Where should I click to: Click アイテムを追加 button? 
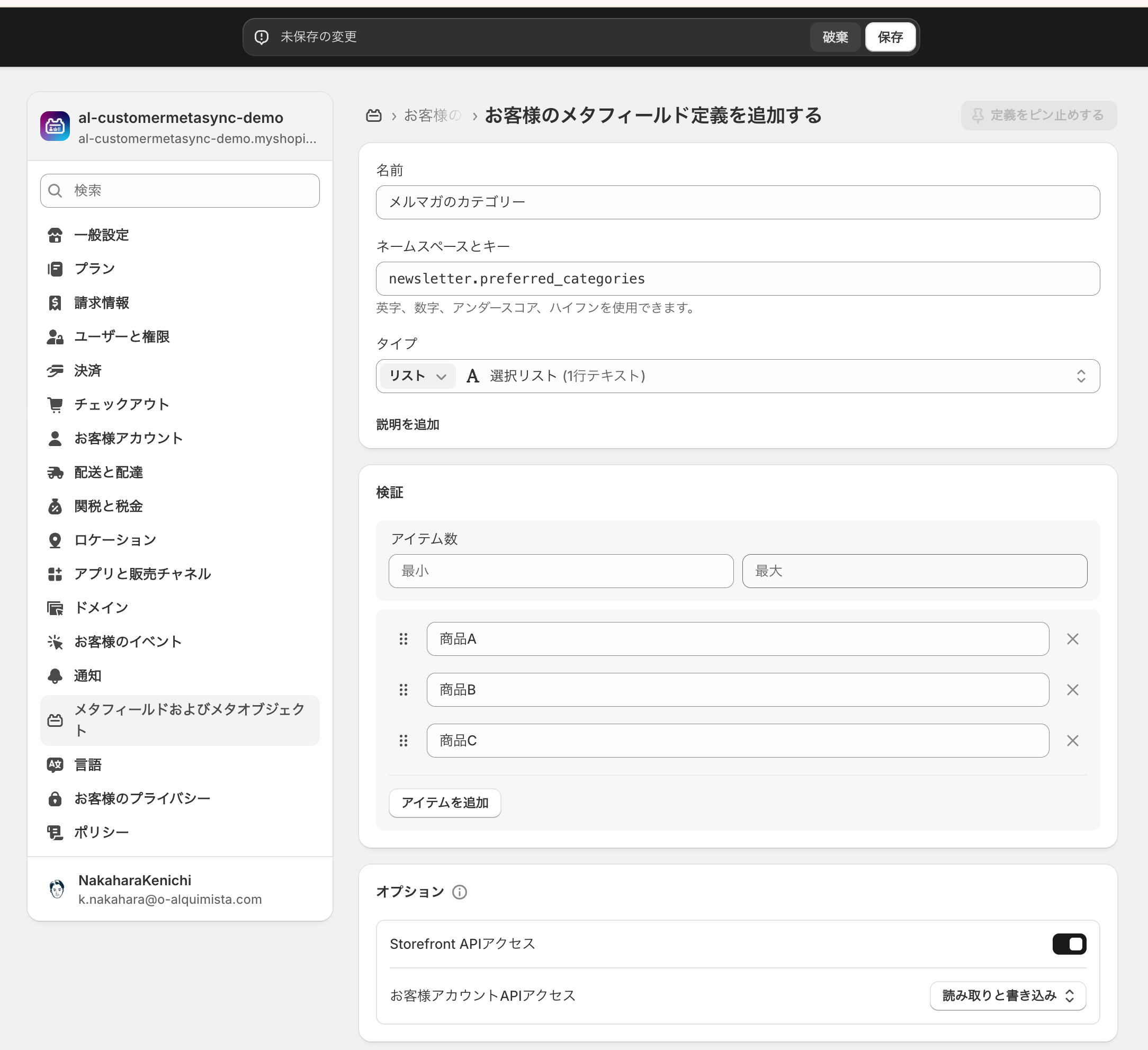click(444, 803)
